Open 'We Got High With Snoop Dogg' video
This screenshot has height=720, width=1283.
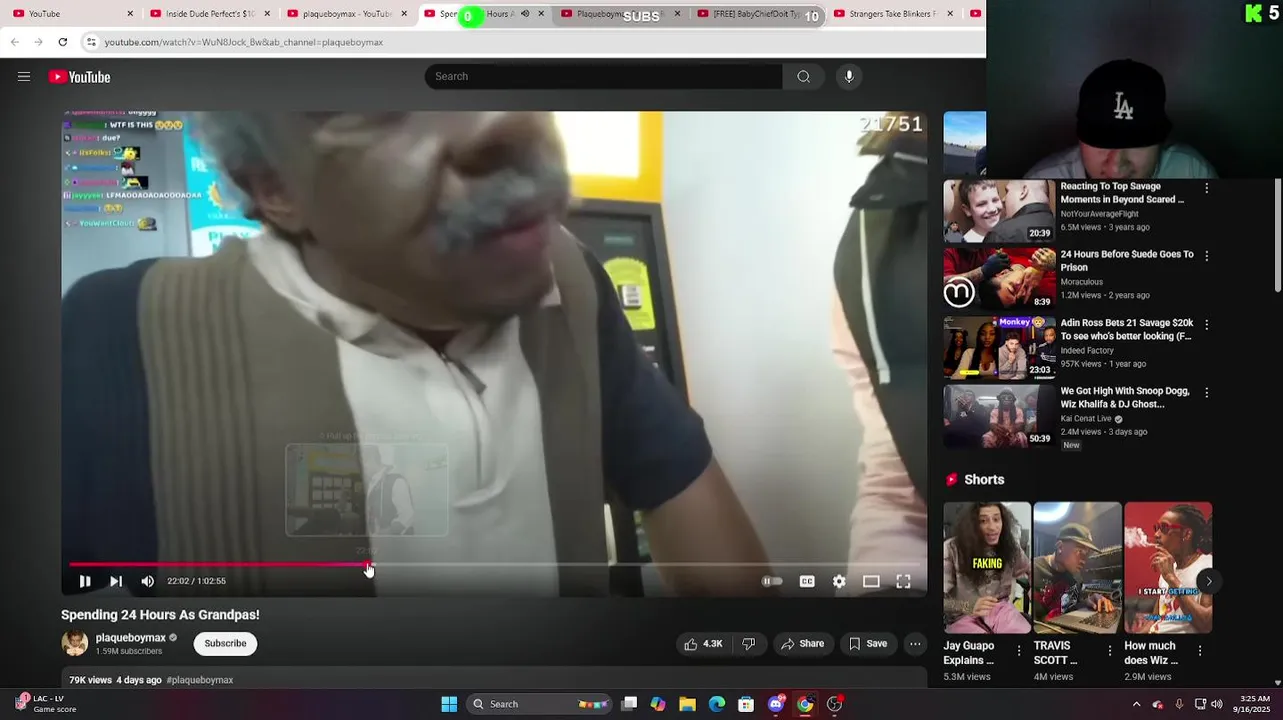click(1125, 397)
